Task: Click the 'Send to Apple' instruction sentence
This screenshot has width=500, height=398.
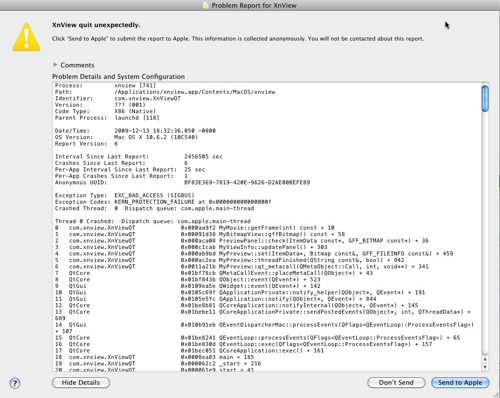Action: click(x=238, y=39)
